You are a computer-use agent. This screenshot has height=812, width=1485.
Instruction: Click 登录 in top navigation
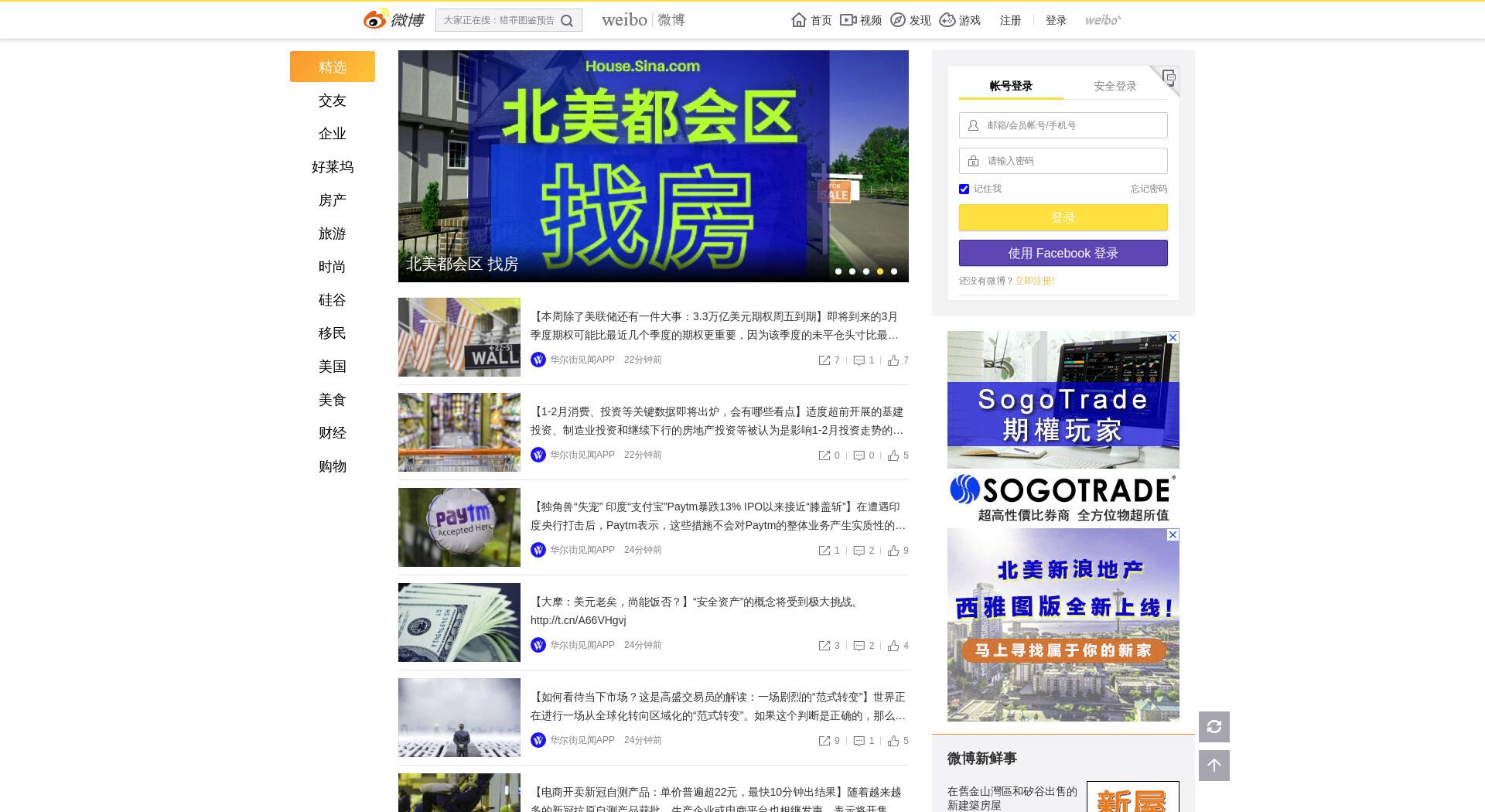[x=1056, y=20]
